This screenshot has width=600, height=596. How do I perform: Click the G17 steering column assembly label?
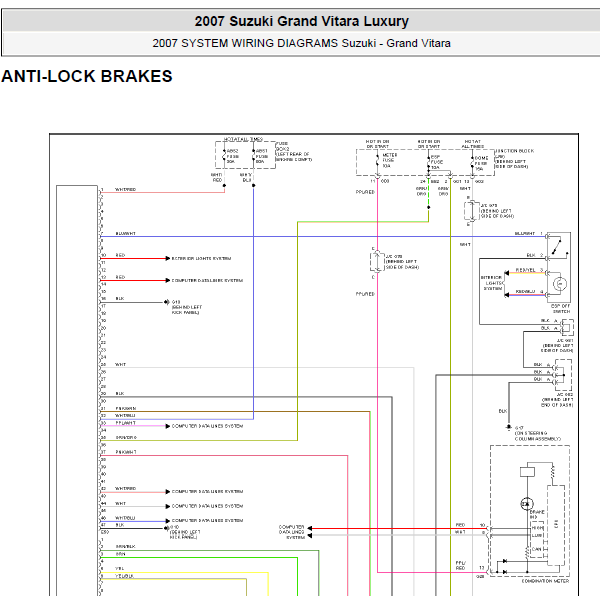[537, 433]
